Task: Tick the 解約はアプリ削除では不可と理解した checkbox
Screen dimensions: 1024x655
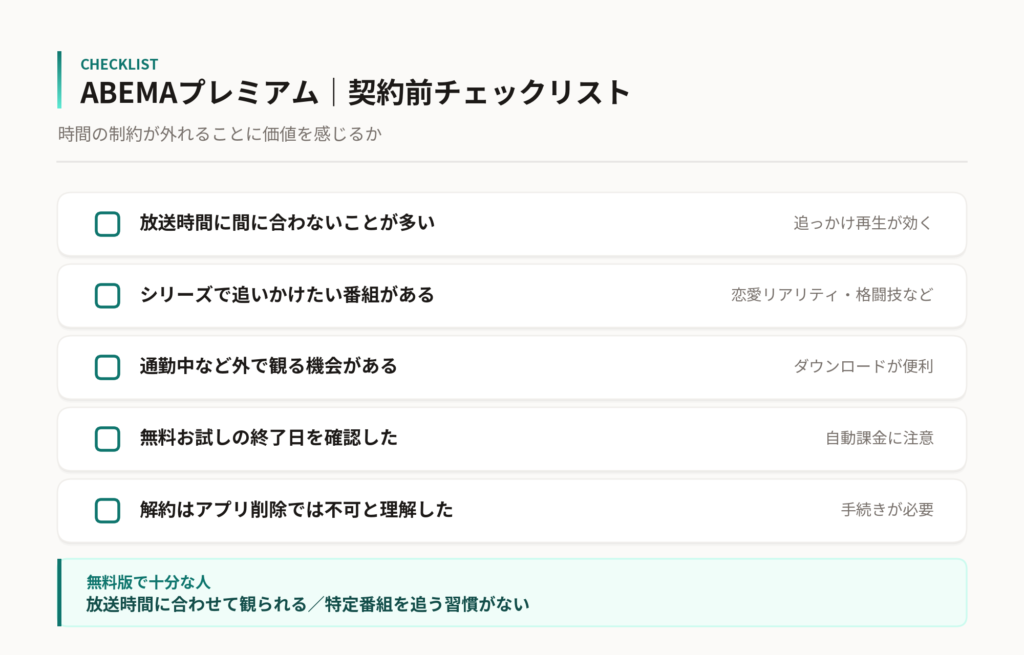Action: tap(108, 511)
